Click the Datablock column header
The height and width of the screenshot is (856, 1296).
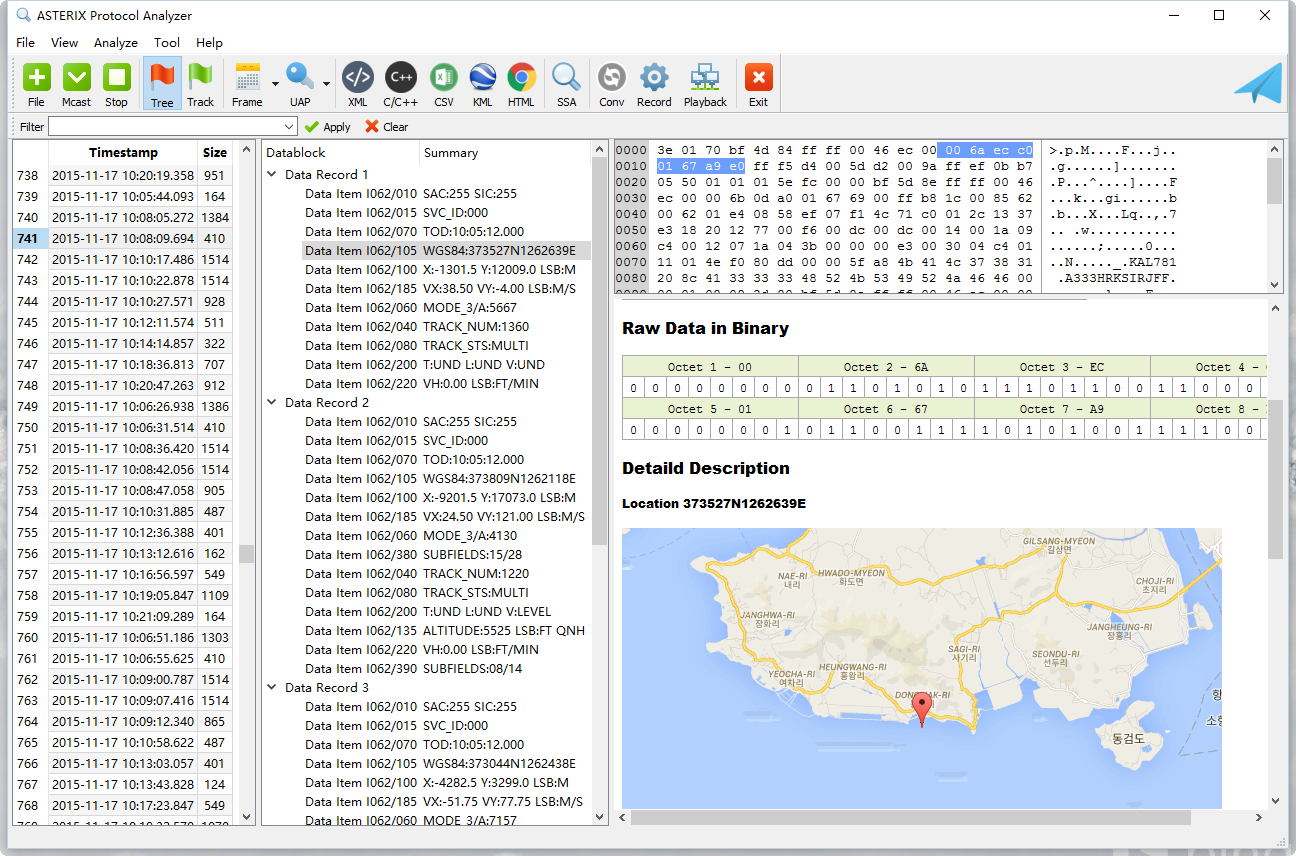[x=340, y=153]
